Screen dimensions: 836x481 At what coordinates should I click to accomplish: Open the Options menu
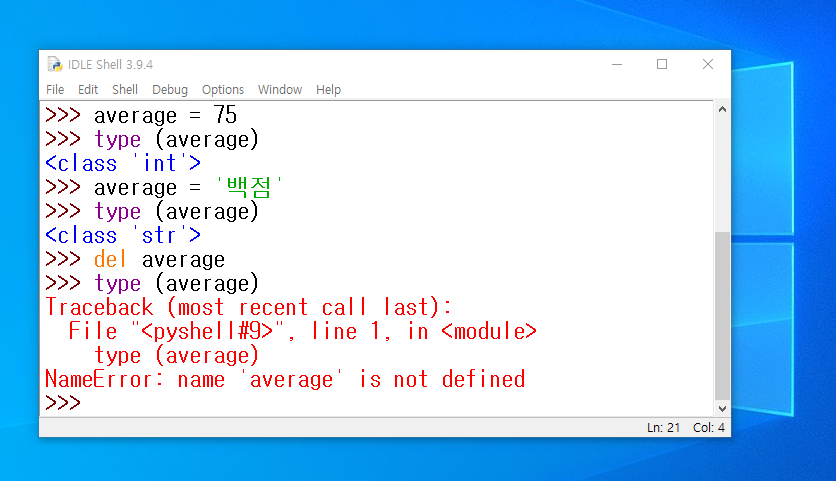(x=223, y=90)
